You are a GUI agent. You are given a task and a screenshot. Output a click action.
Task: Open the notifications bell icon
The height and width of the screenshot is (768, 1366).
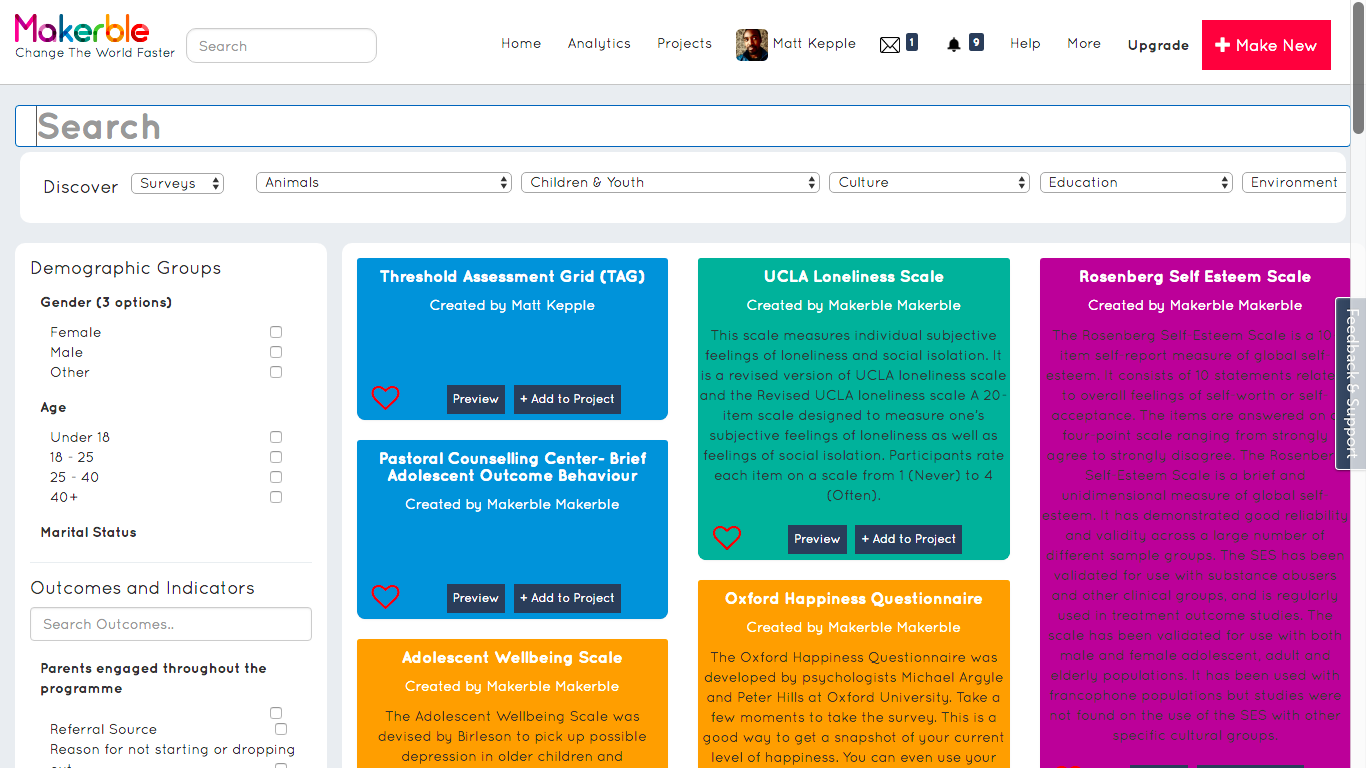[x=954, y=45]
